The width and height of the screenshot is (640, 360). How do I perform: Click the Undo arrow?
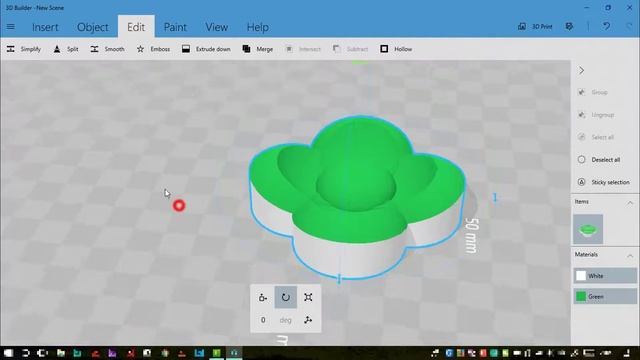coord(607,27)
